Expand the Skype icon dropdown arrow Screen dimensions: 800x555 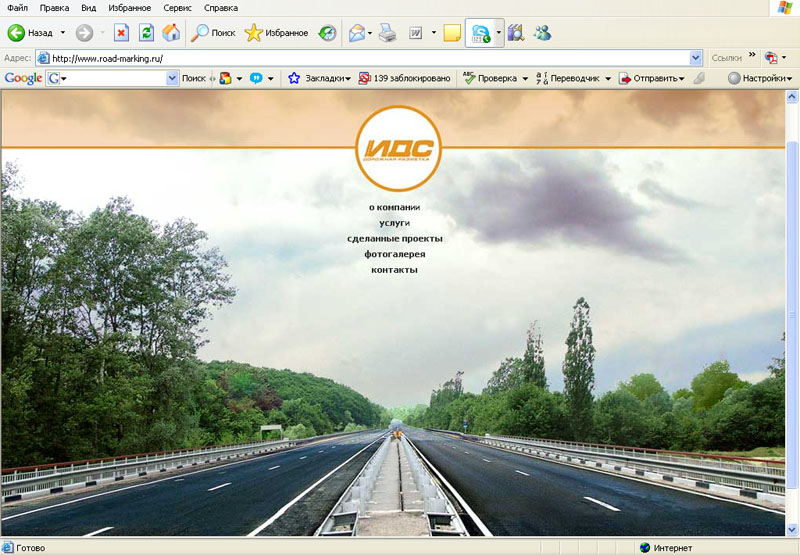click(498, 33)
